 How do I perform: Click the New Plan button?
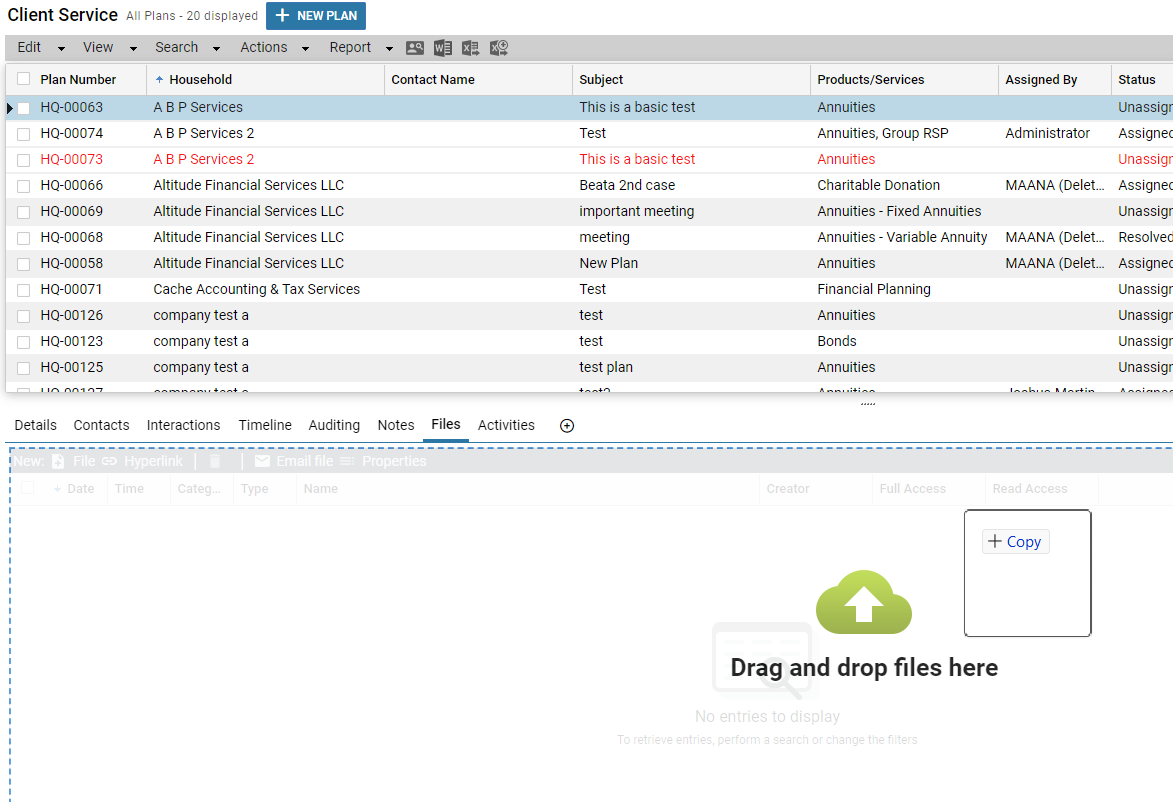pyautogui.click(x=316, y=16)
